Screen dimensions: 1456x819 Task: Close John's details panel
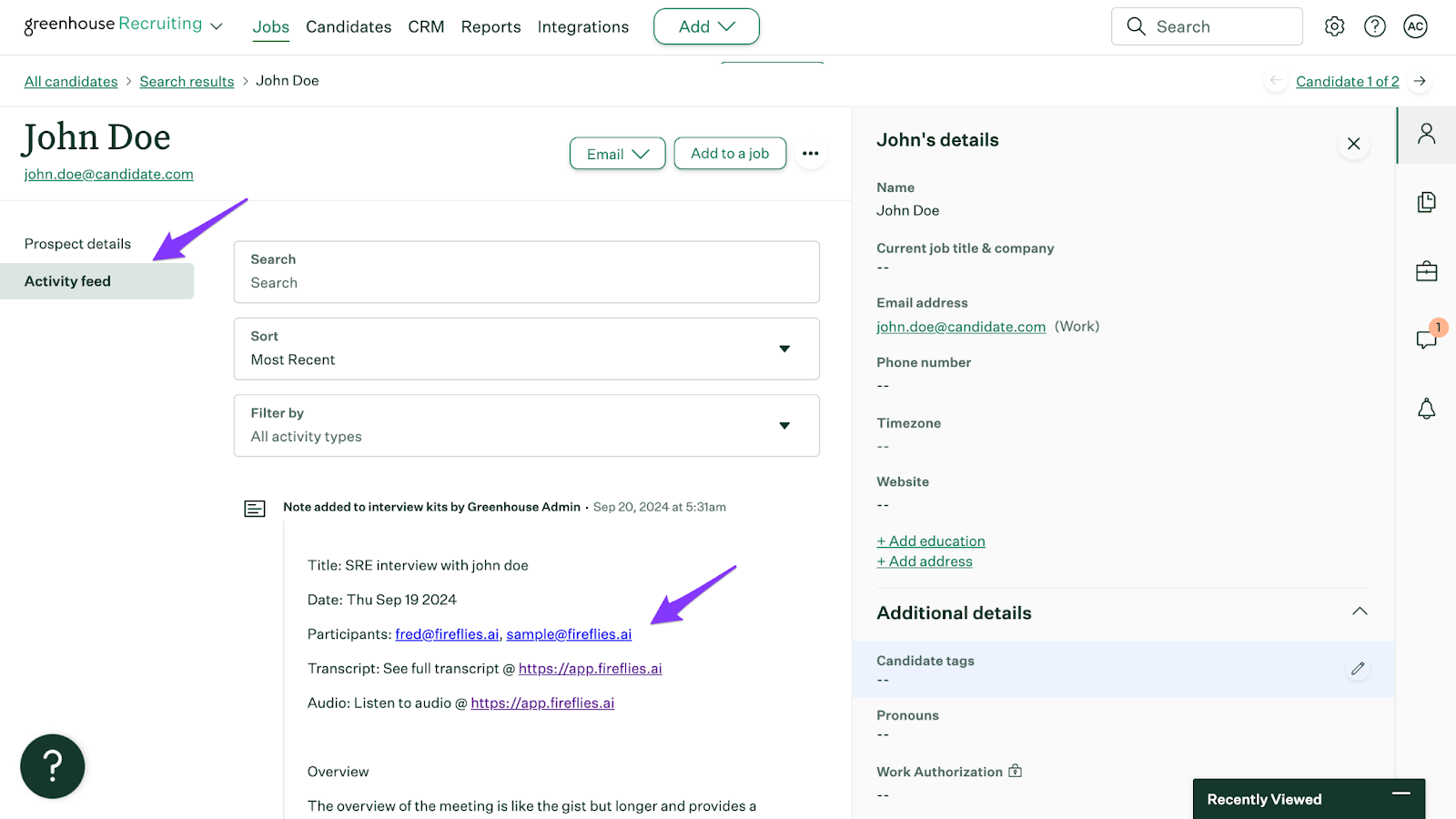(1353, 143)
